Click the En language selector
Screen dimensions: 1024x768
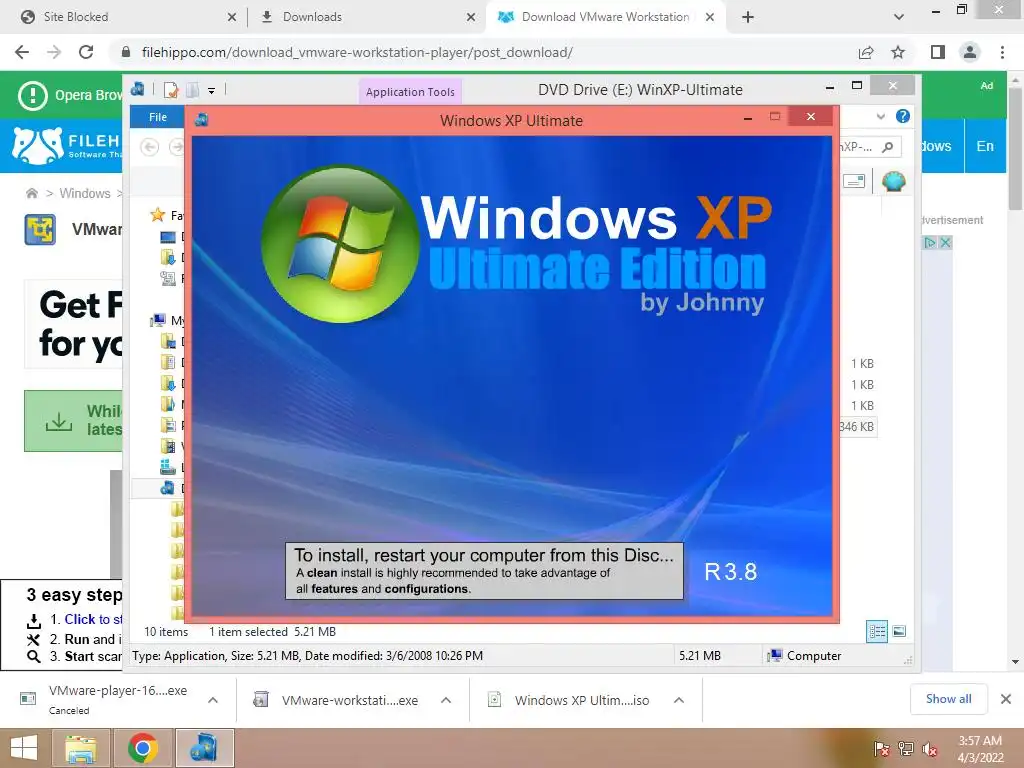pos(985,146)
